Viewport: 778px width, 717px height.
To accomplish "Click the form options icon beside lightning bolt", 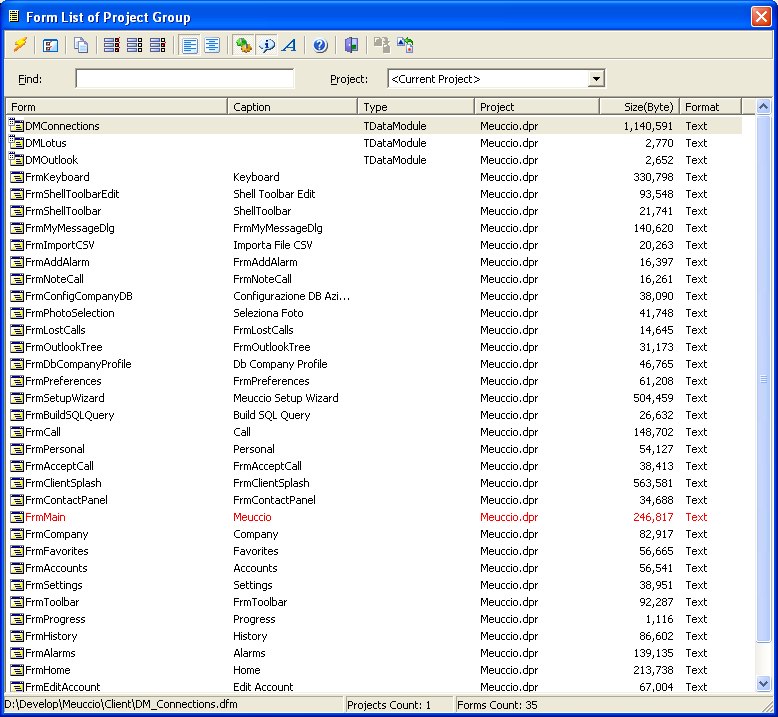I will click(x=50, y=45).
